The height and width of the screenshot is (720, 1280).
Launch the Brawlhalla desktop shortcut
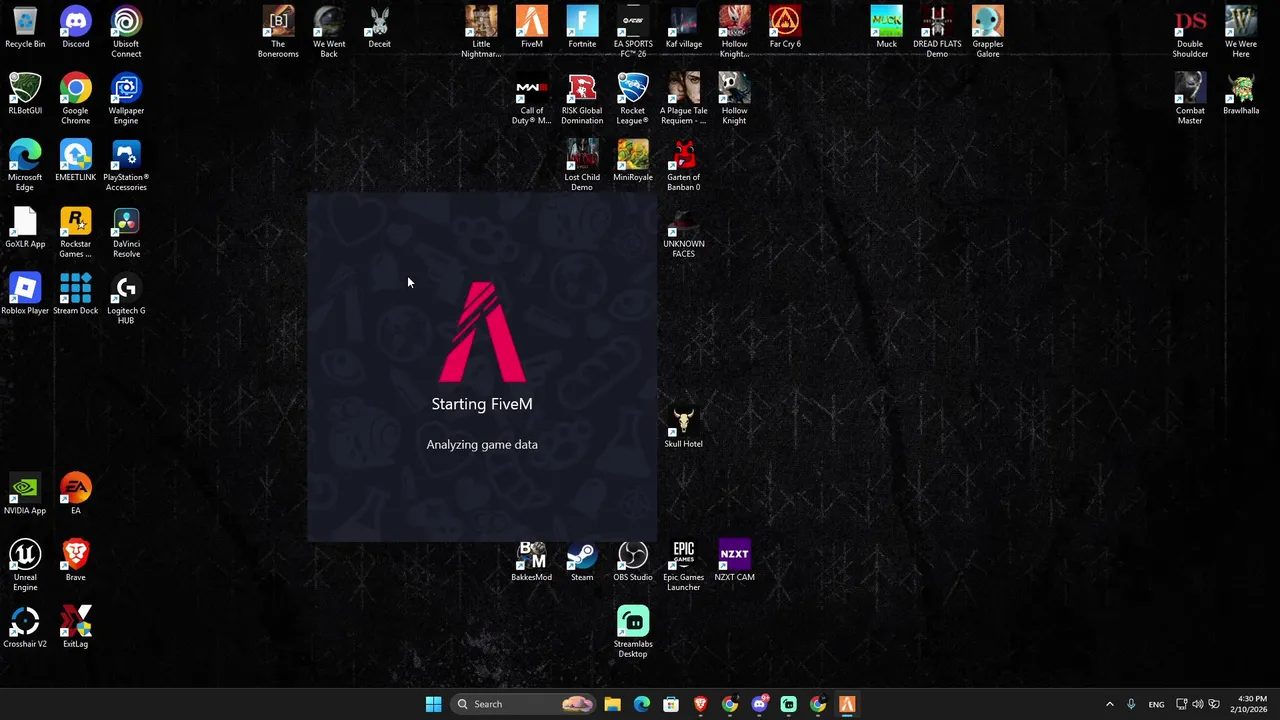click(1241, 95)
